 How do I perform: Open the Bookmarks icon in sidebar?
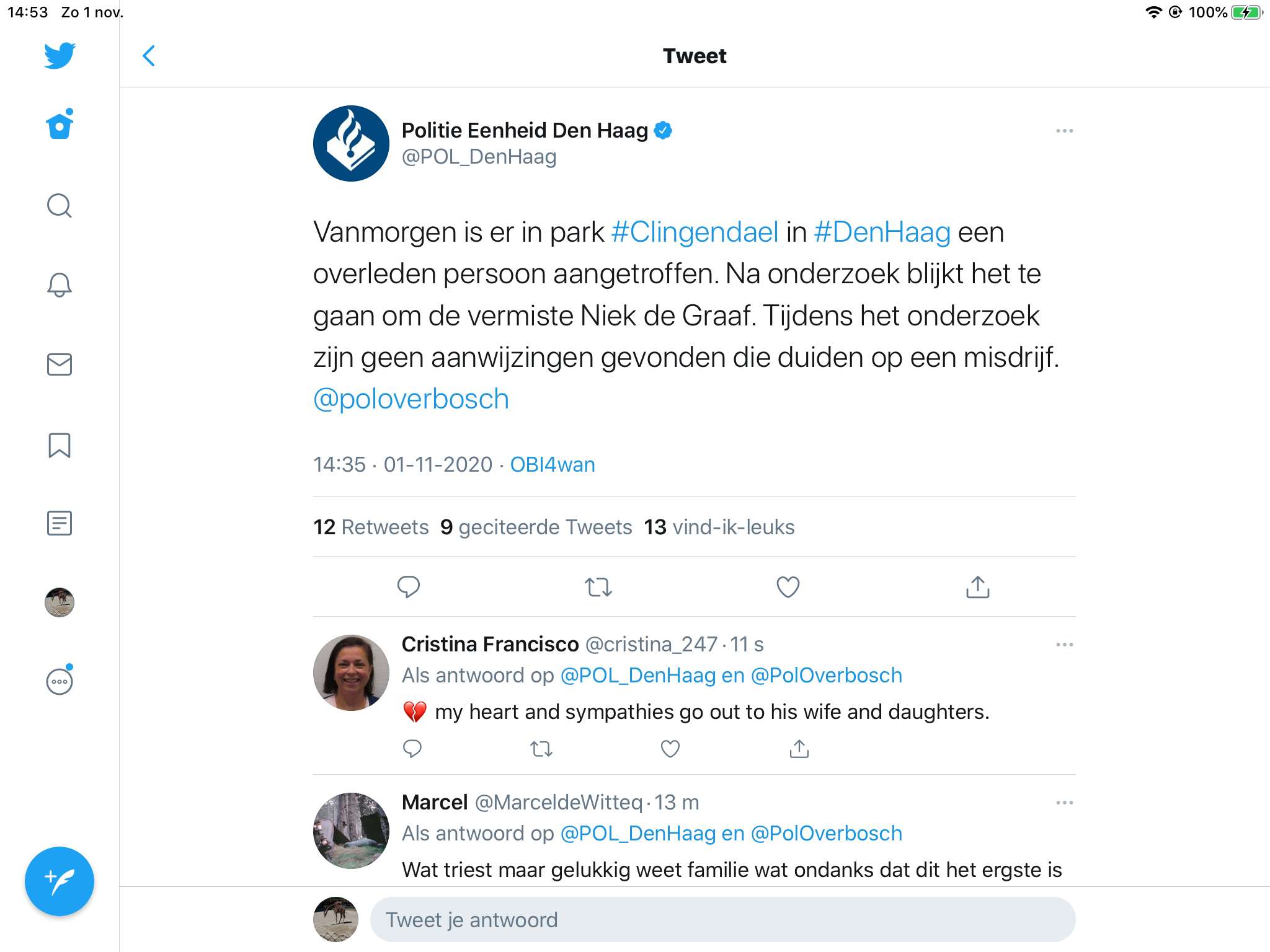60,445
